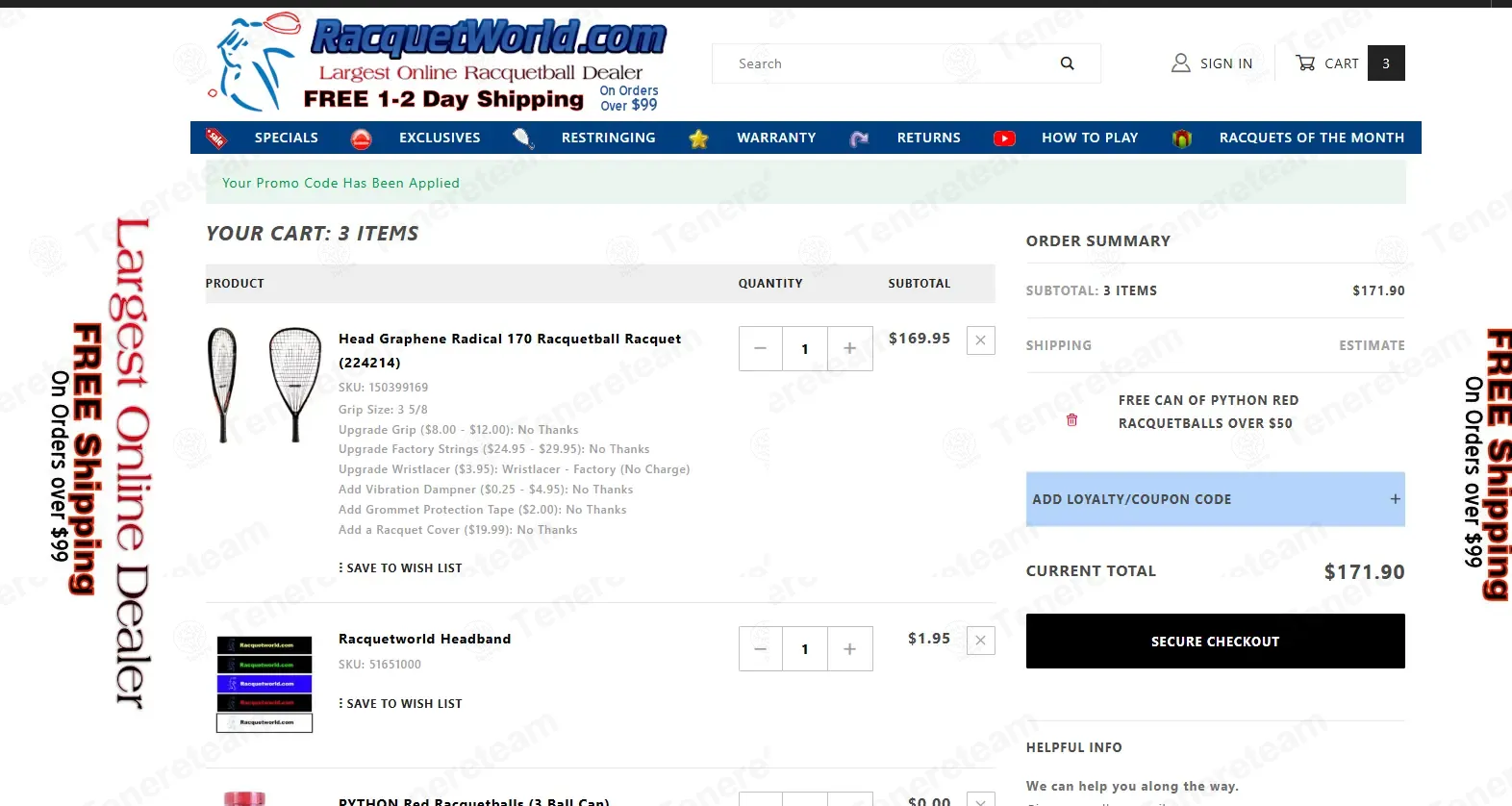Click the Free Shipping banner at right
The image size is (1512, 806).
point(1487,464)
